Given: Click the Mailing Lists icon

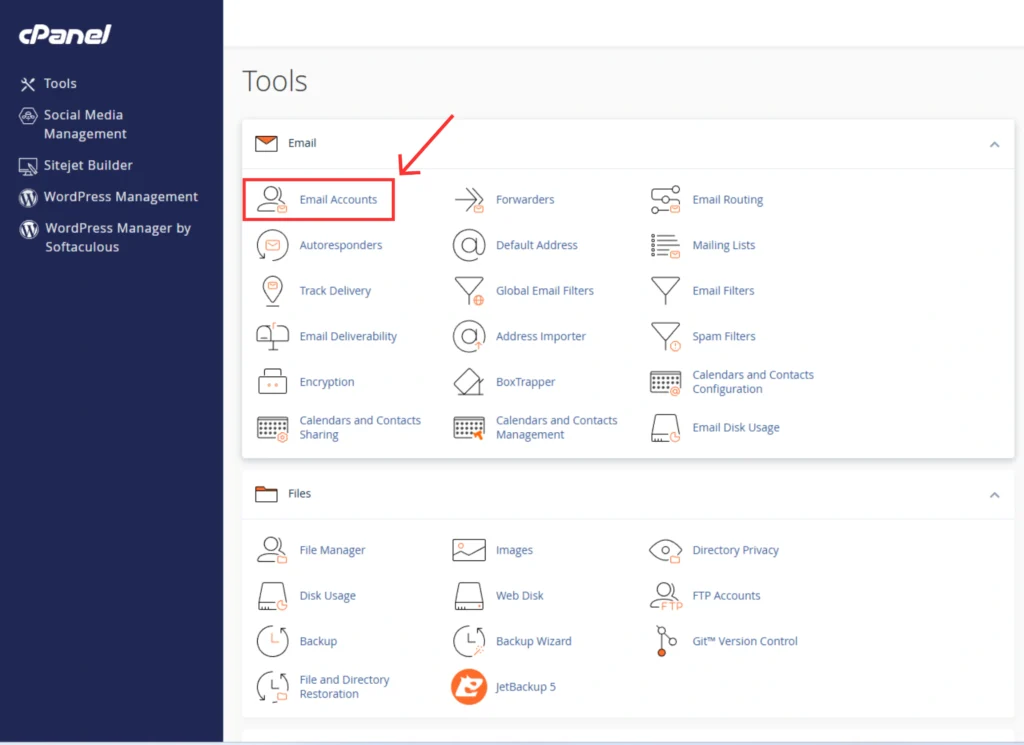Looking at the screenshot, I should click(665, 246).
